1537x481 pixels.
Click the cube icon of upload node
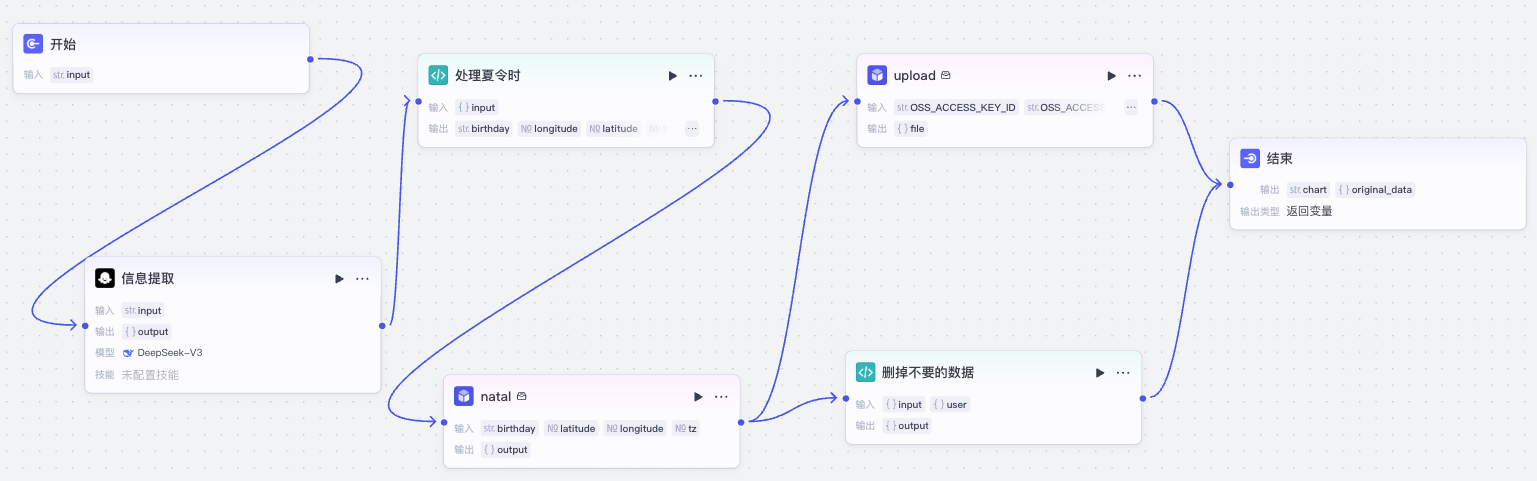click(x=877, y=75)
